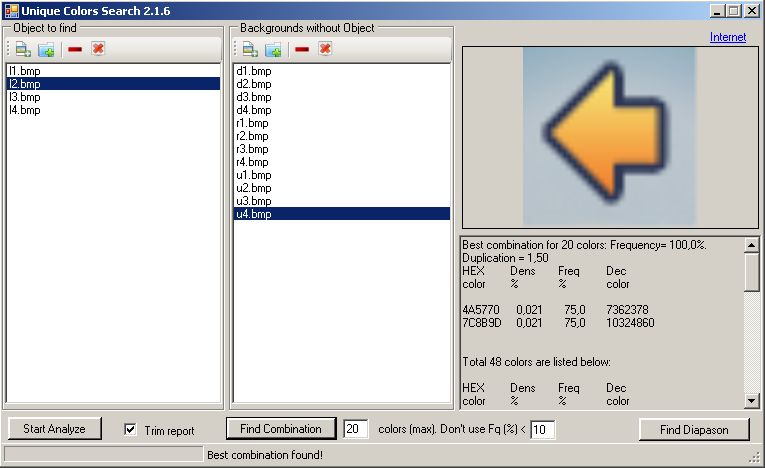Click add folder icon in Object to find toolbar
This screenshot has height=468, width=765.
46,49
